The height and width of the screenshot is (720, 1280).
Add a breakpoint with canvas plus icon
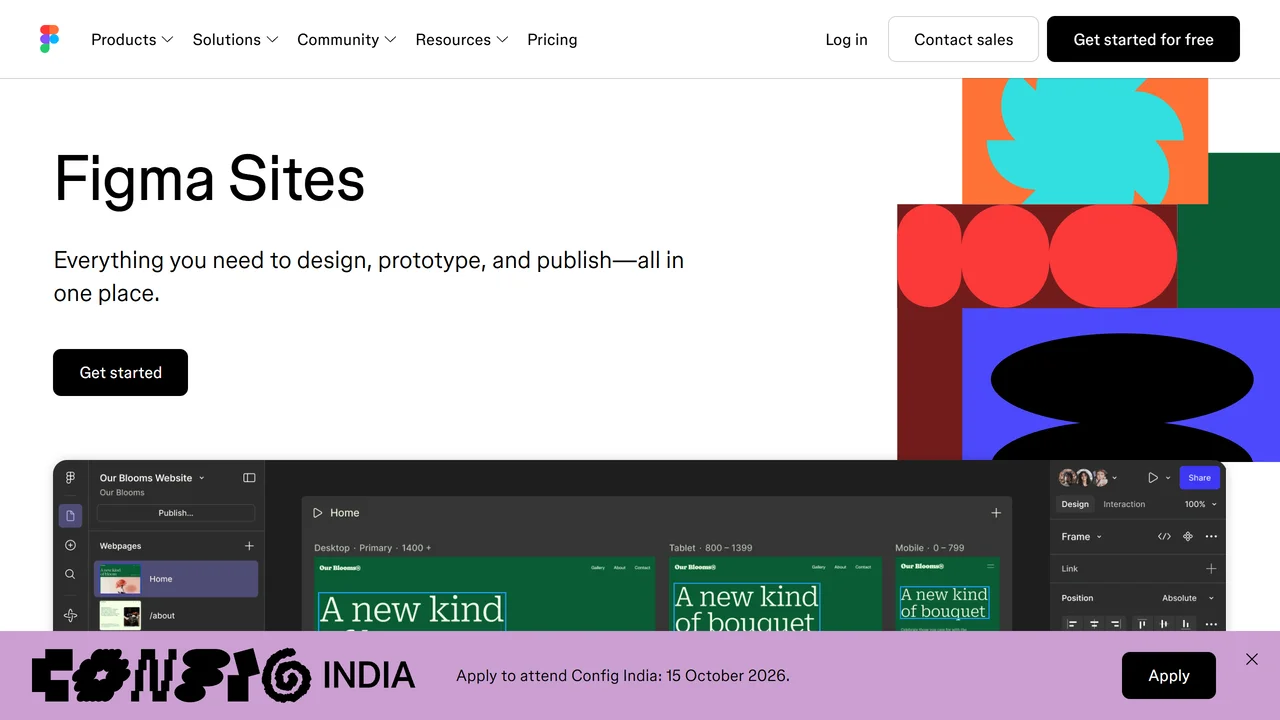[996, 513]
